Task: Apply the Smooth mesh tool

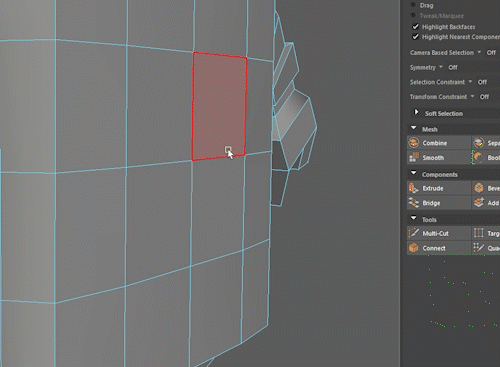Action: (x=439, y=158)
